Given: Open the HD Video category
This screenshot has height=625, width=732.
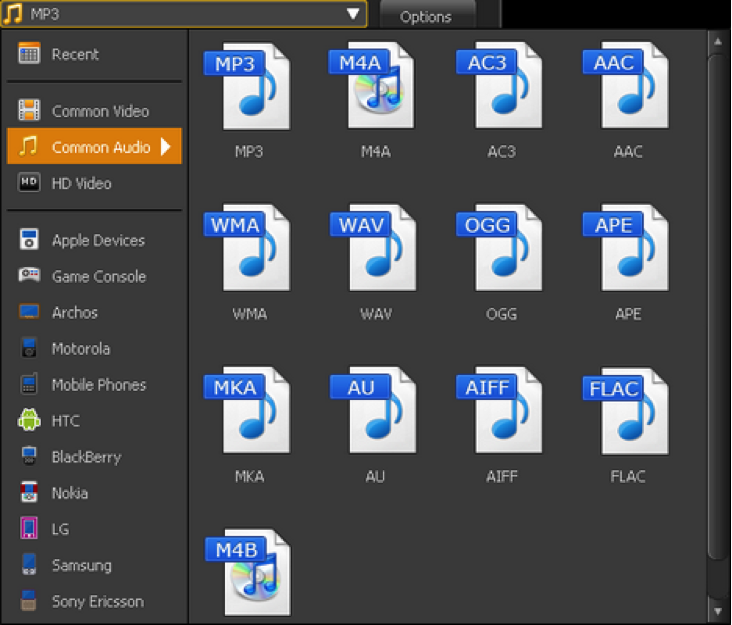Looking at the screenshot, I should [x=81, y=183].
